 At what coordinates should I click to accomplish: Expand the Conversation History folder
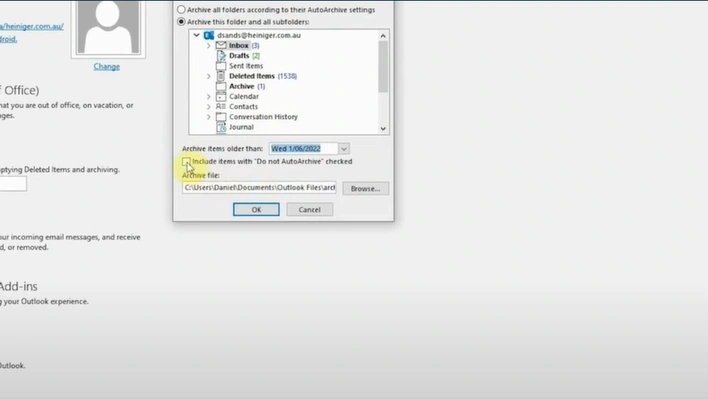click(x=209, y=117)
